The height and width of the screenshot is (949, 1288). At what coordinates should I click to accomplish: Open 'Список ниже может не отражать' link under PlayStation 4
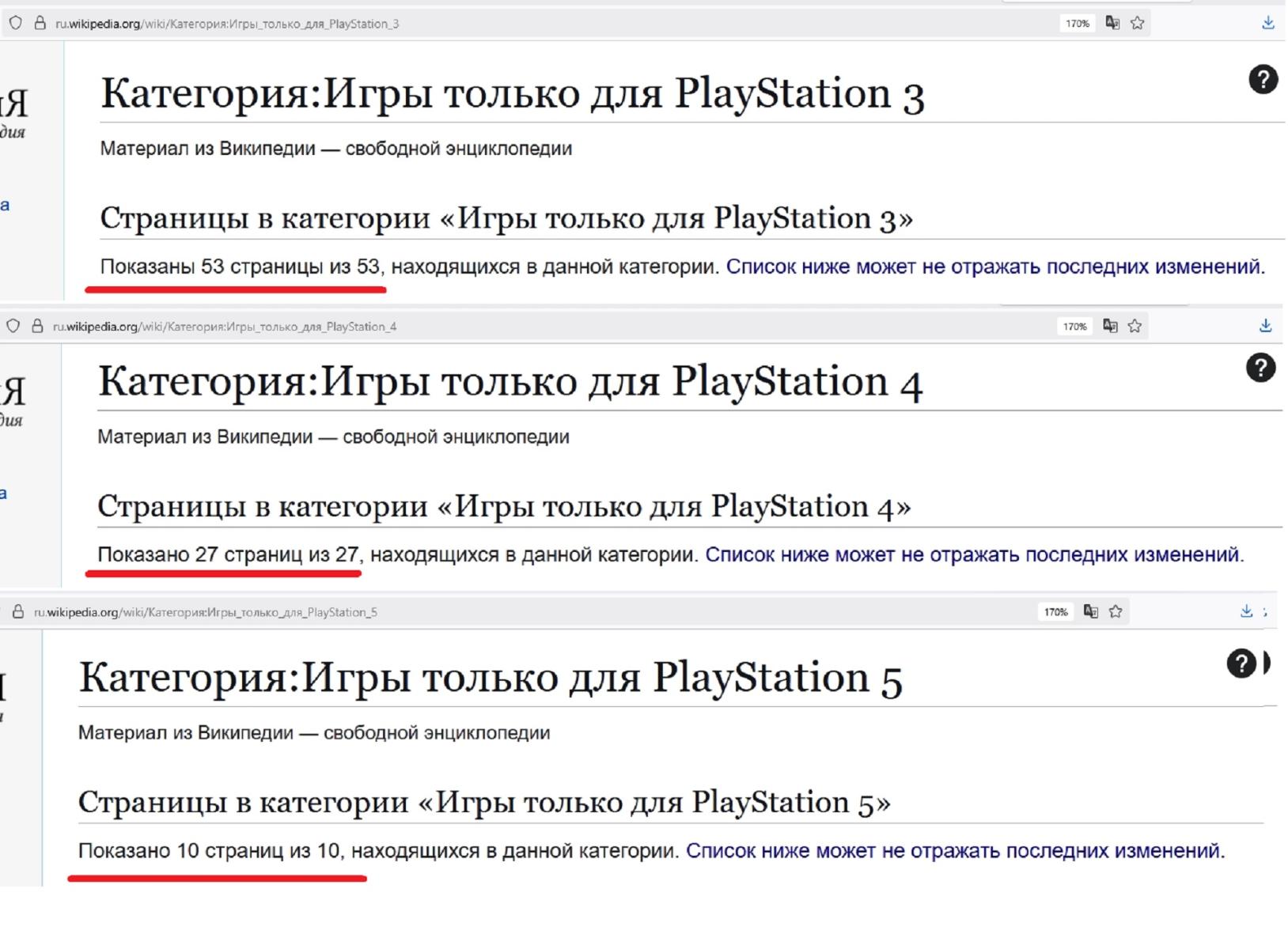(x=975, y=554)
